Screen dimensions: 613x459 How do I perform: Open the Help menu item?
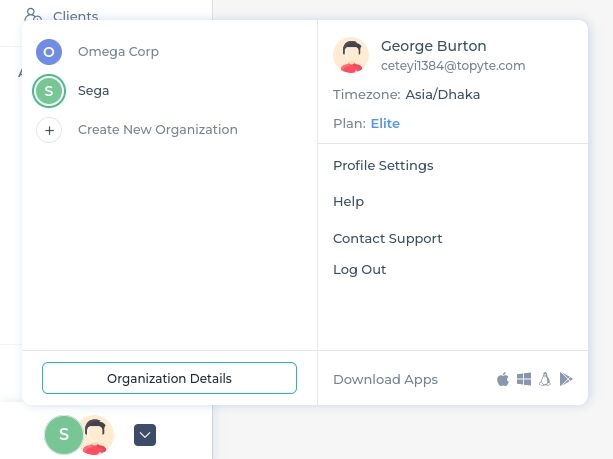(x=348, y=202)
